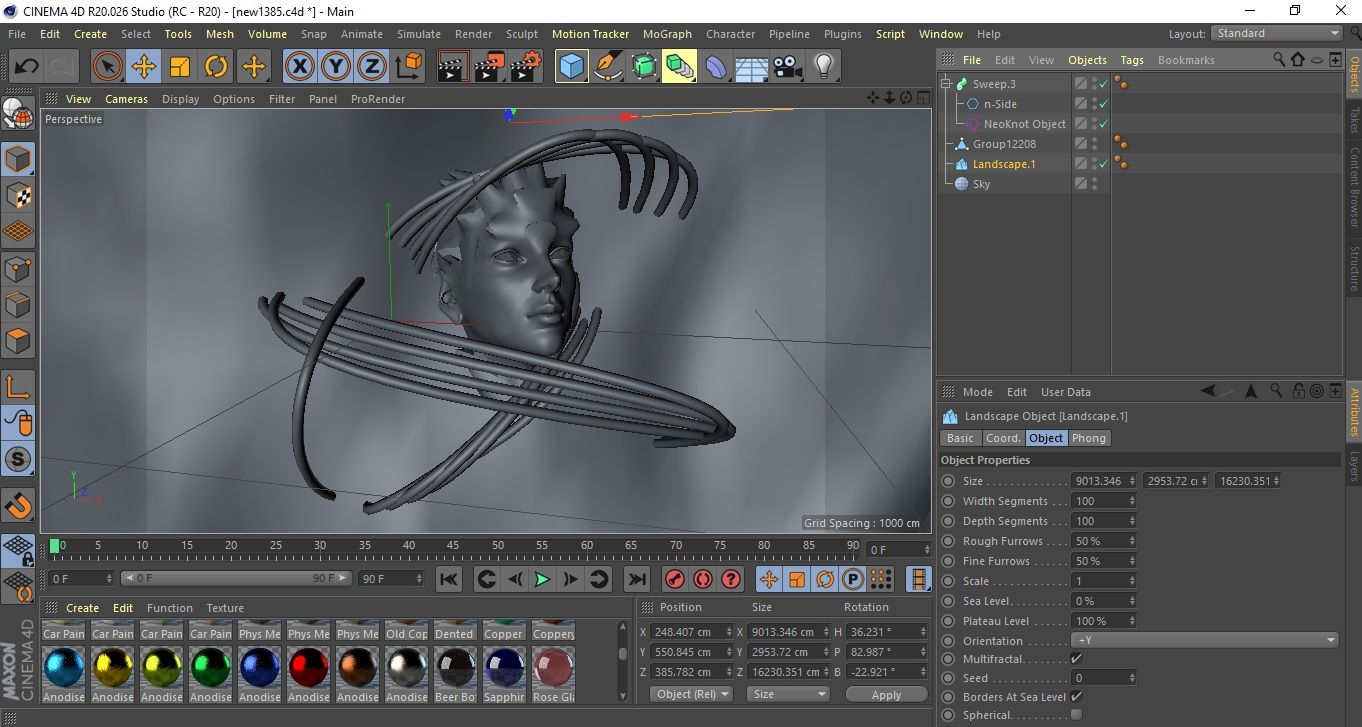The height and width of the screenshot is (727, 1362).
Task: Open the Object (Rel) dropdown
Action: coord(691,694)
